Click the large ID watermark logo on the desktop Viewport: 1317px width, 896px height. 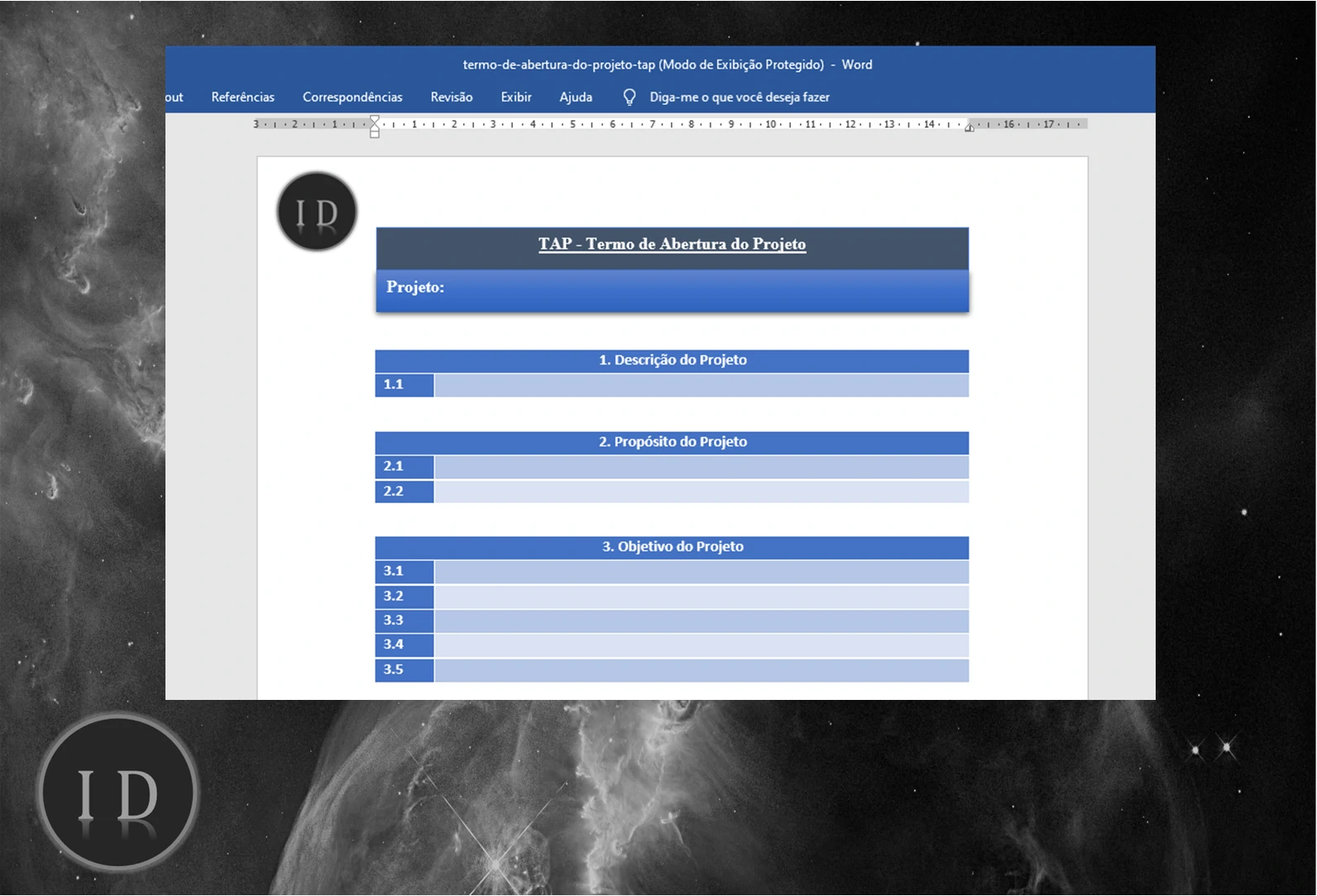pos(117,793)
